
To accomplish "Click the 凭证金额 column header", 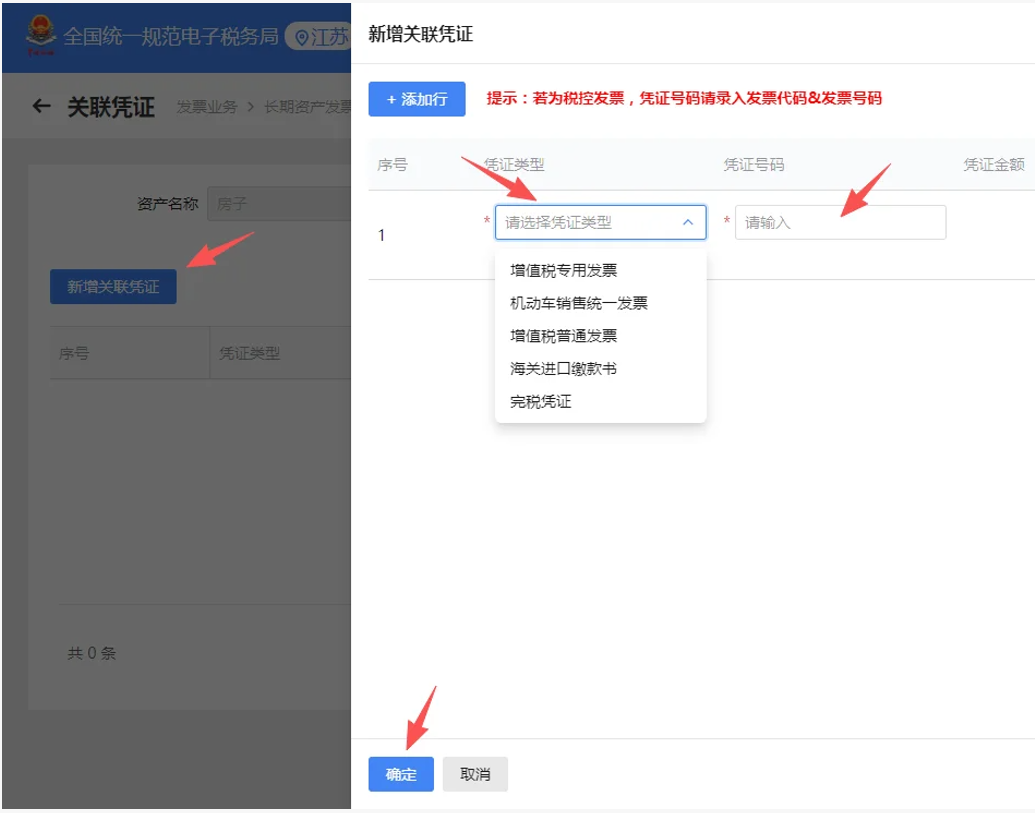I will (x=994, y=164).
